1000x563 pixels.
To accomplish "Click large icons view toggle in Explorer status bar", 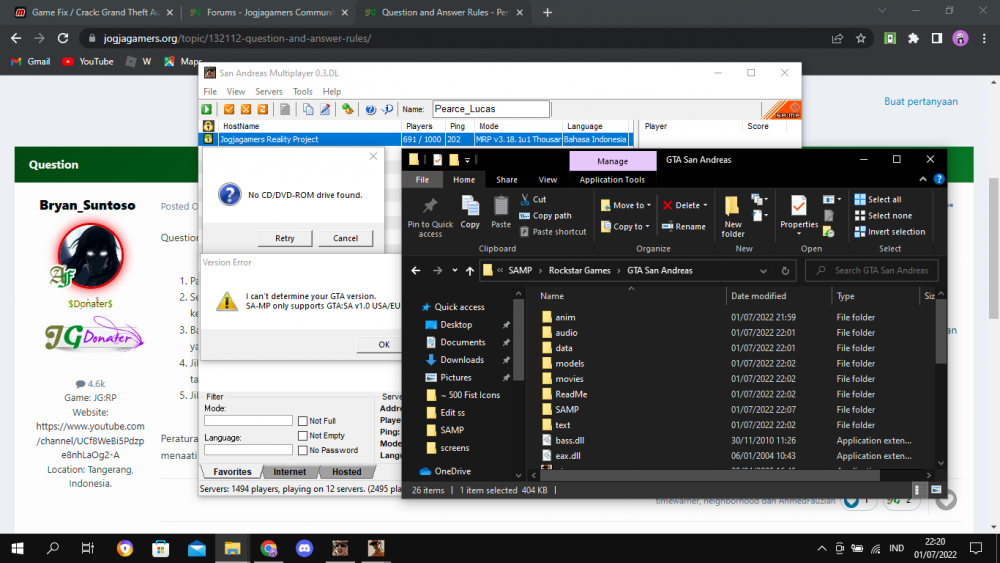I will (x=936, y=490).
